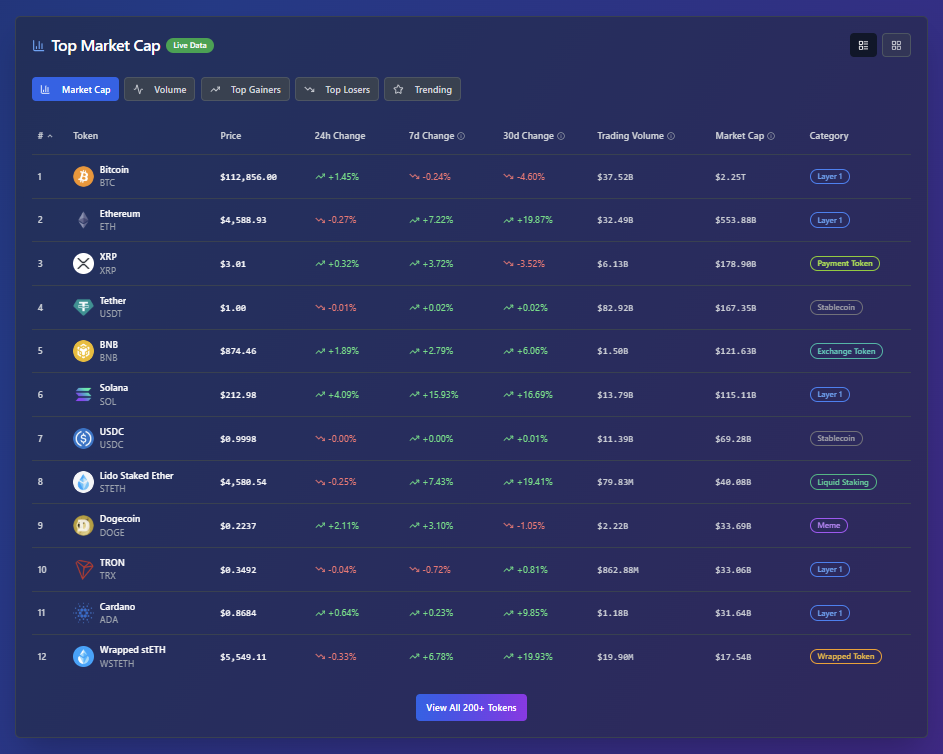Image resolution: width=943 pixels, height=754 pixels.
Task: Click USDC's Stablecoin category tag
Action: (836, 438)
